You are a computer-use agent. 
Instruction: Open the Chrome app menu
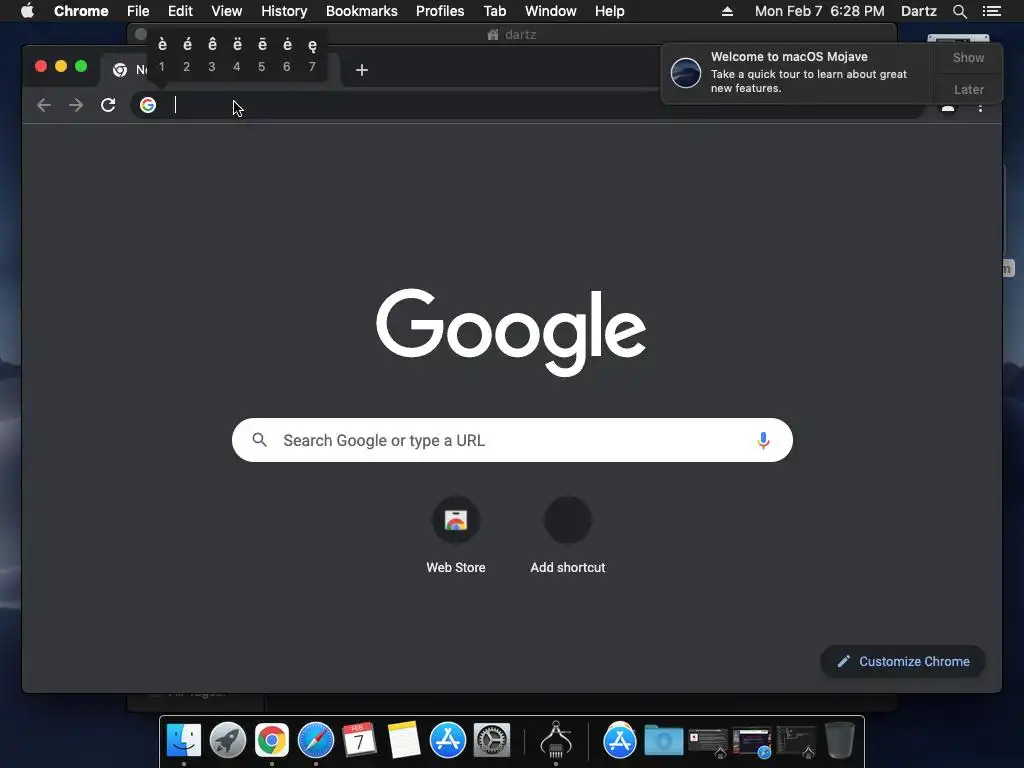pyautogui.click(x=81, y=11)
